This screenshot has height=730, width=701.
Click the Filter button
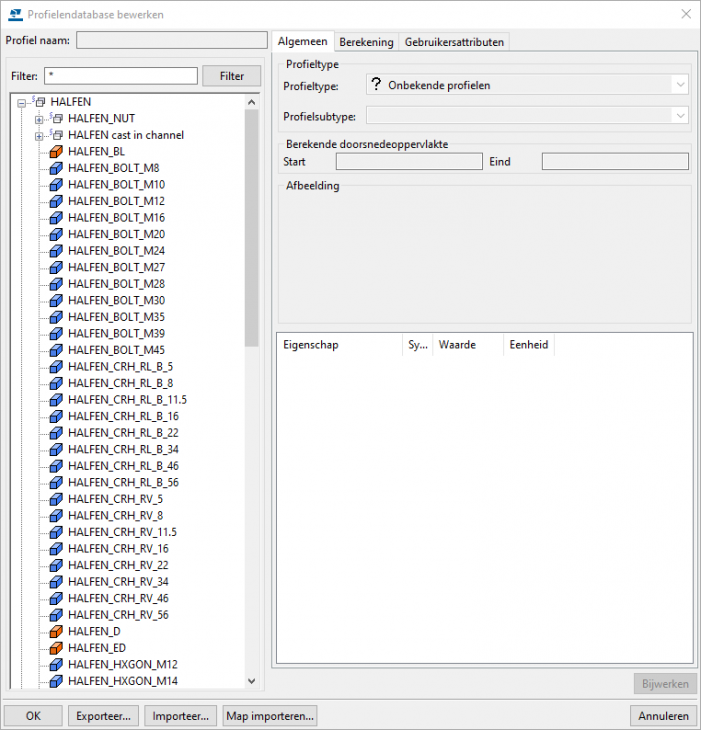point(232,76)
